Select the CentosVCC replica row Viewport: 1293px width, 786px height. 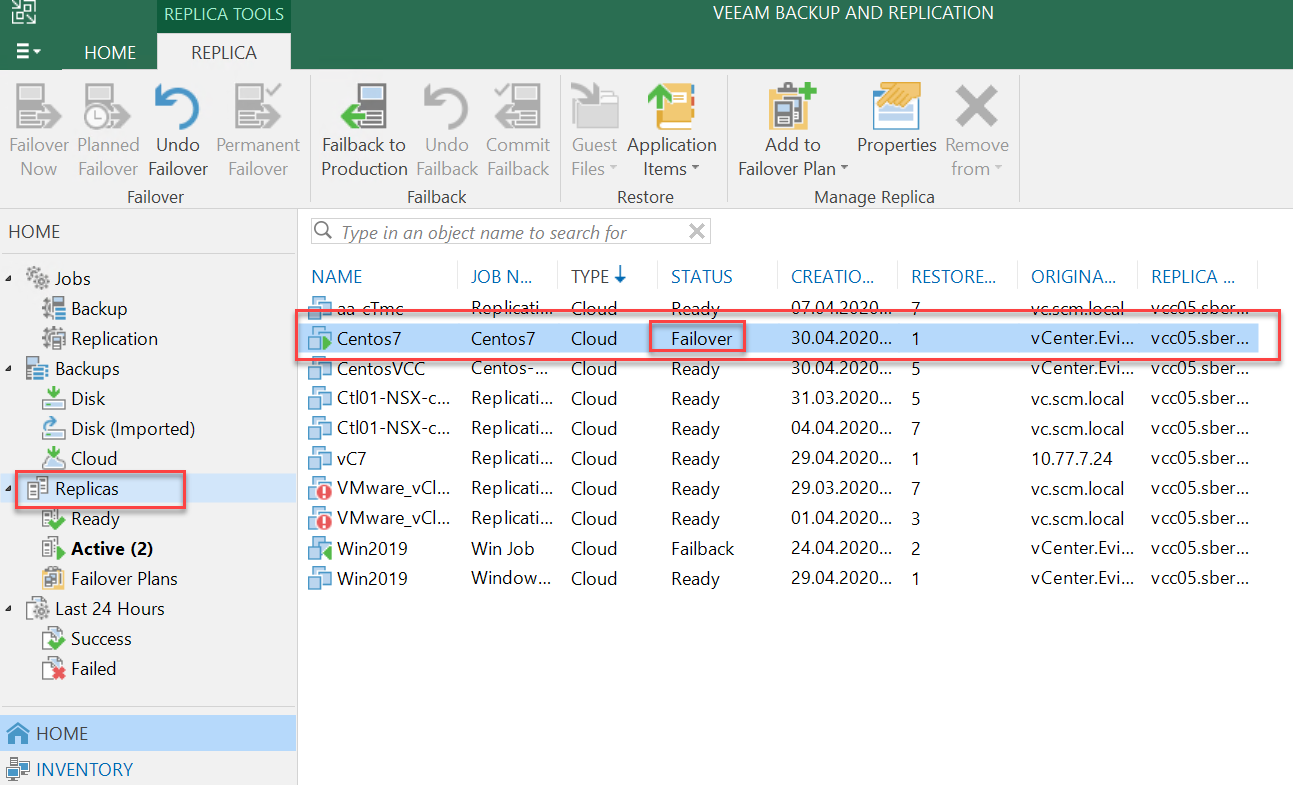[x=780, y=369]
